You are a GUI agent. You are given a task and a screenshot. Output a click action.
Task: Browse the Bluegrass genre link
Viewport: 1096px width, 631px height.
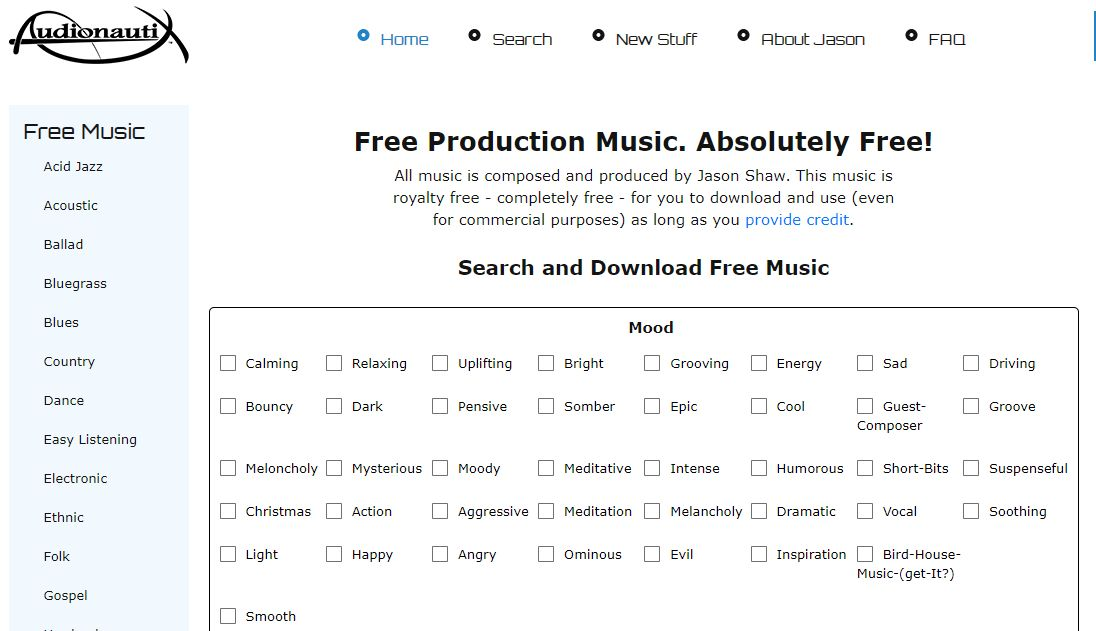coord(75,284)
